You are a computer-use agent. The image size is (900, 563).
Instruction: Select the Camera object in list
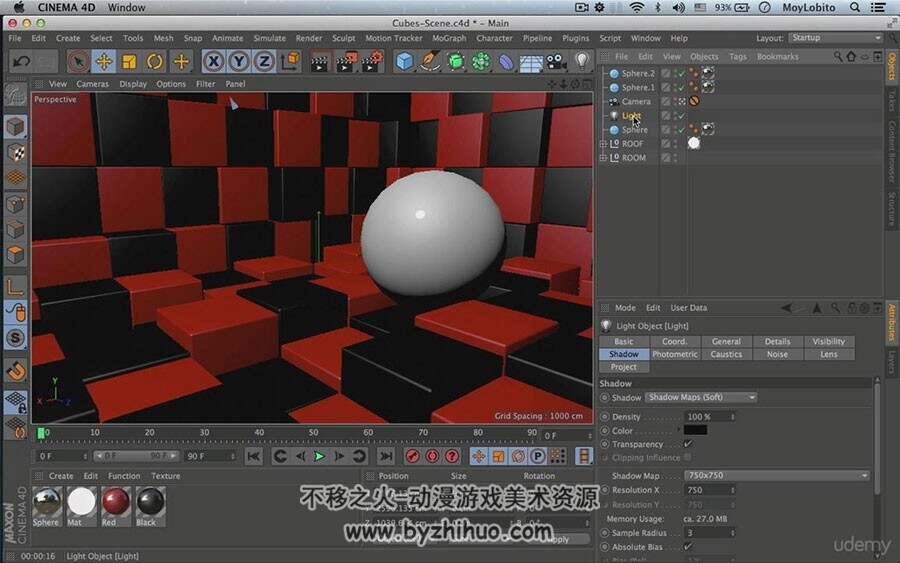(x=636, y=102)
